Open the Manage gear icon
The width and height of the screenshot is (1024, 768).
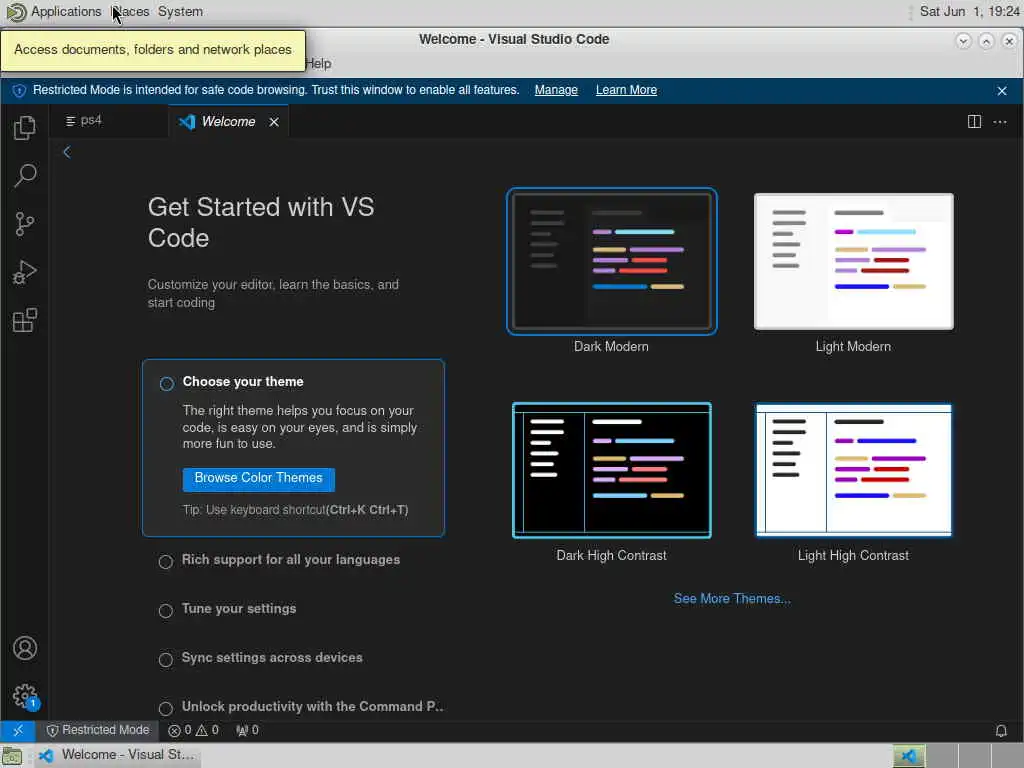click(25, 696)
